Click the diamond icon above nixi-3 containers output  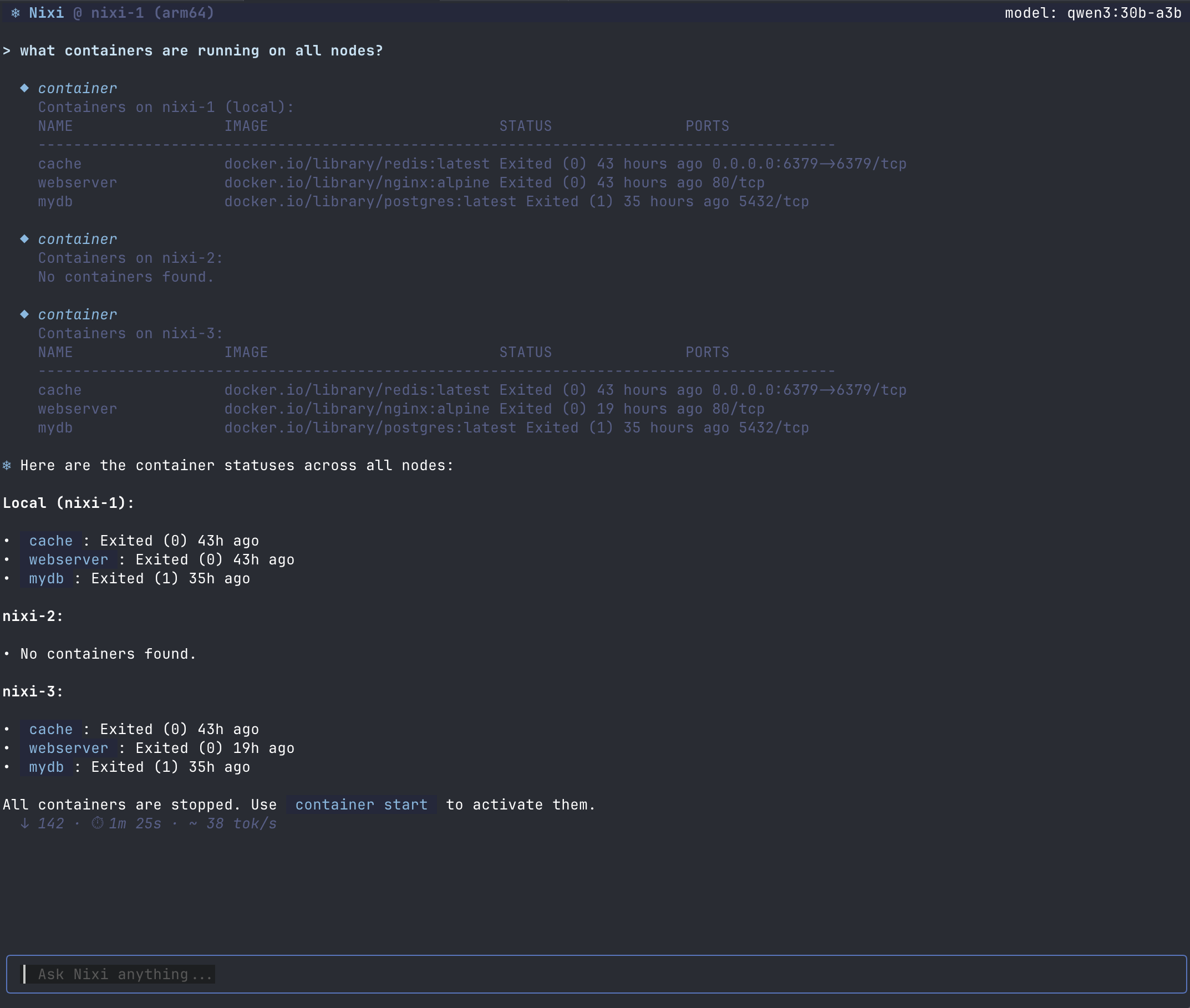click(24, 314)
